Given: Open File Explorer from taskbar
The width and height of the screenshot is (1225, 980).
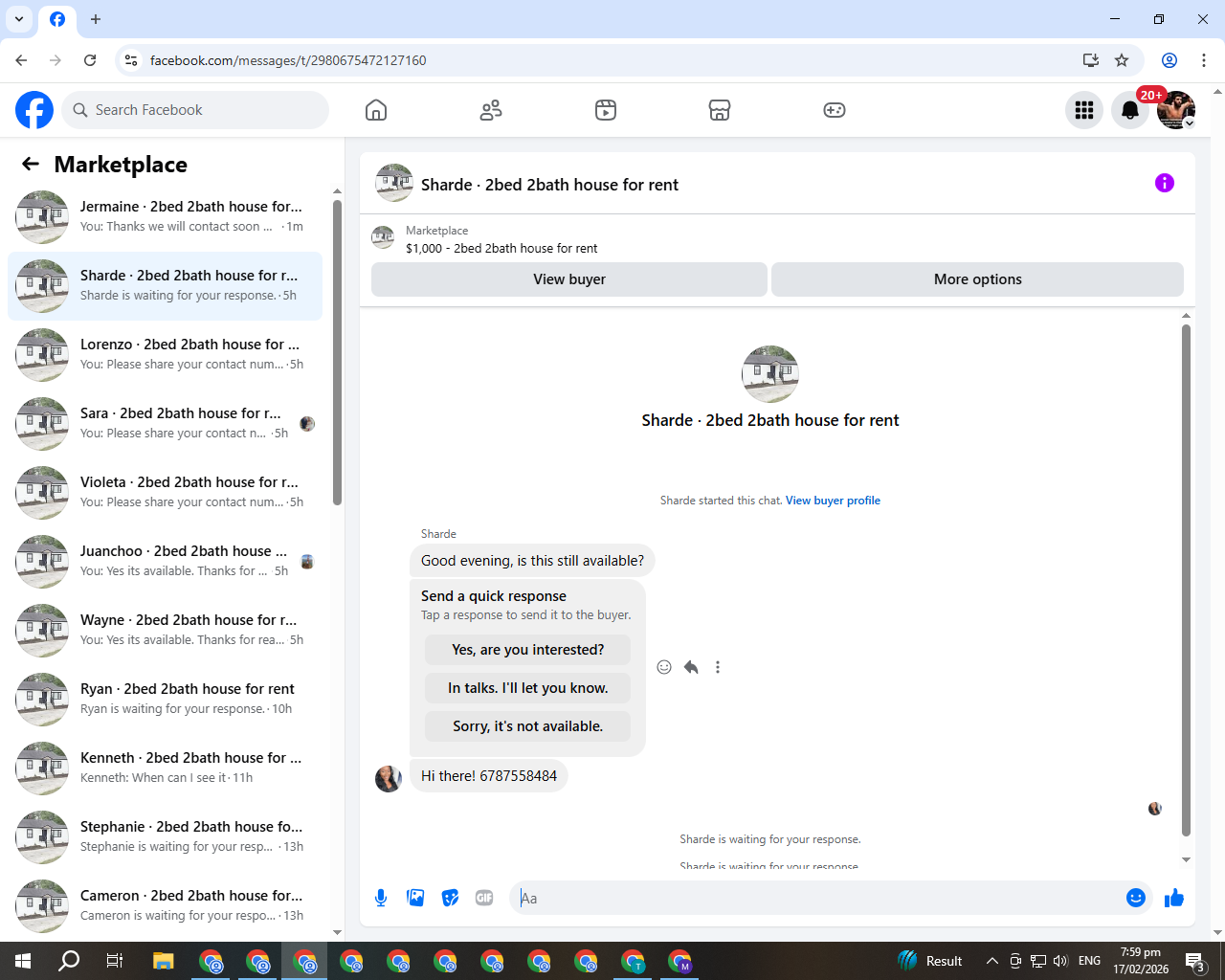Looking at the screenshot, I should click(164, 961).
